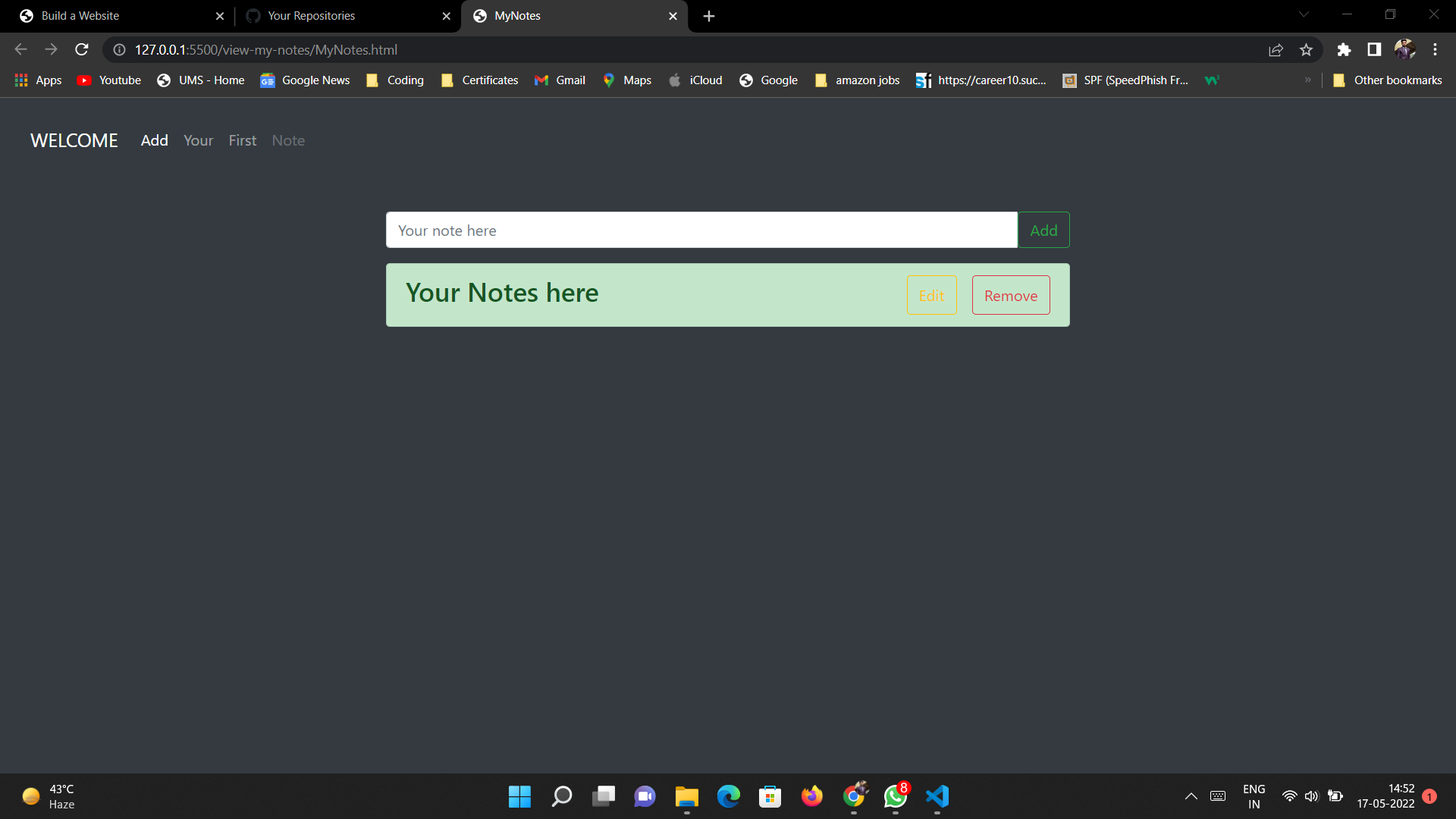Launch Microsoft Edge from taskbar
Image resolution: width=1456 pixels, height=819 pixels.
(728, 796)
